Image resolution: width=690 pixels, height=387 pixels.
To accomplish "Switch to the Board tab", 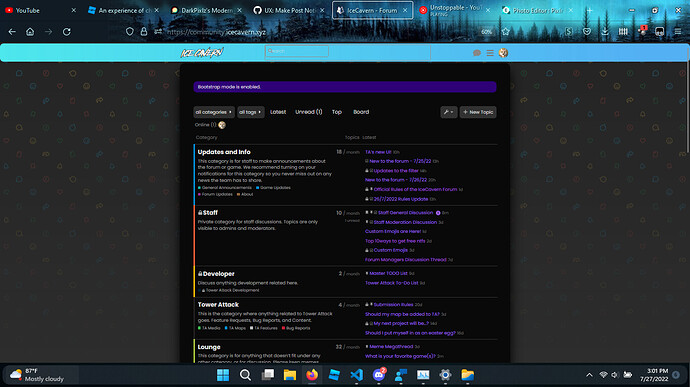I will (x=361, y=112).
